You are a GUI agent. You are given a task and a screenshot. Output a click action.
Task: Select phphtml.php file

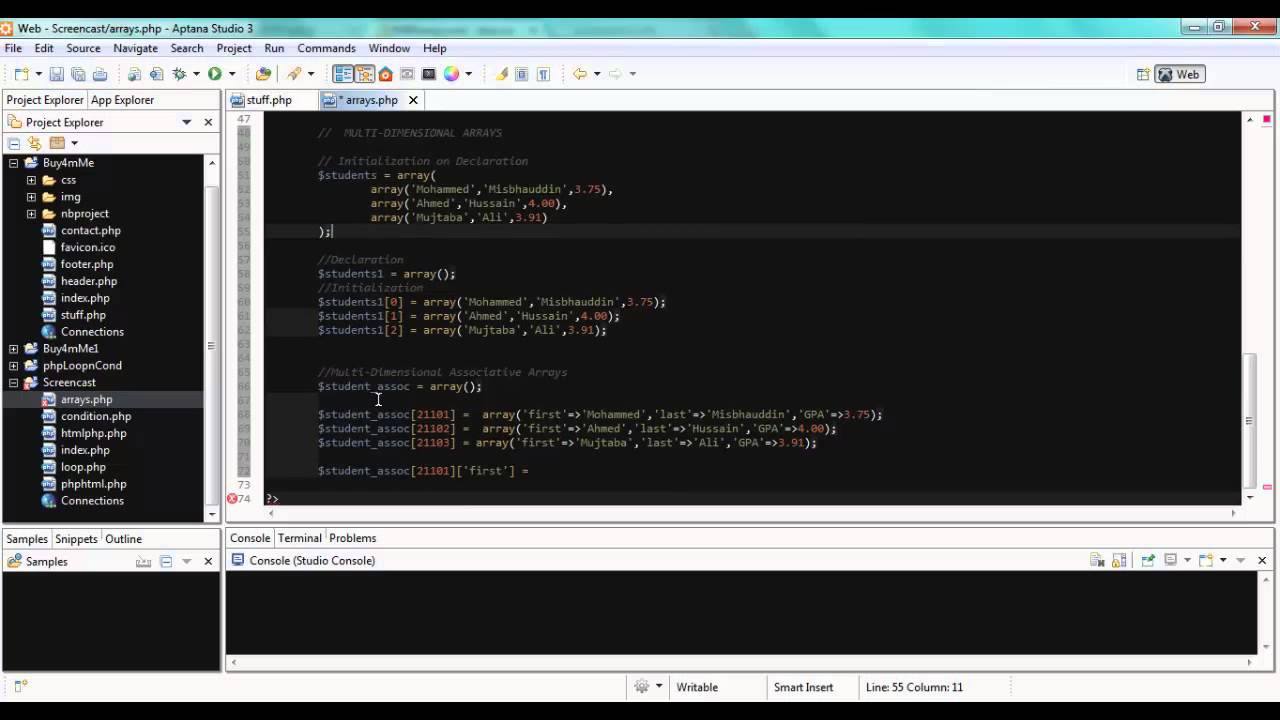click(x=93, y=484)
